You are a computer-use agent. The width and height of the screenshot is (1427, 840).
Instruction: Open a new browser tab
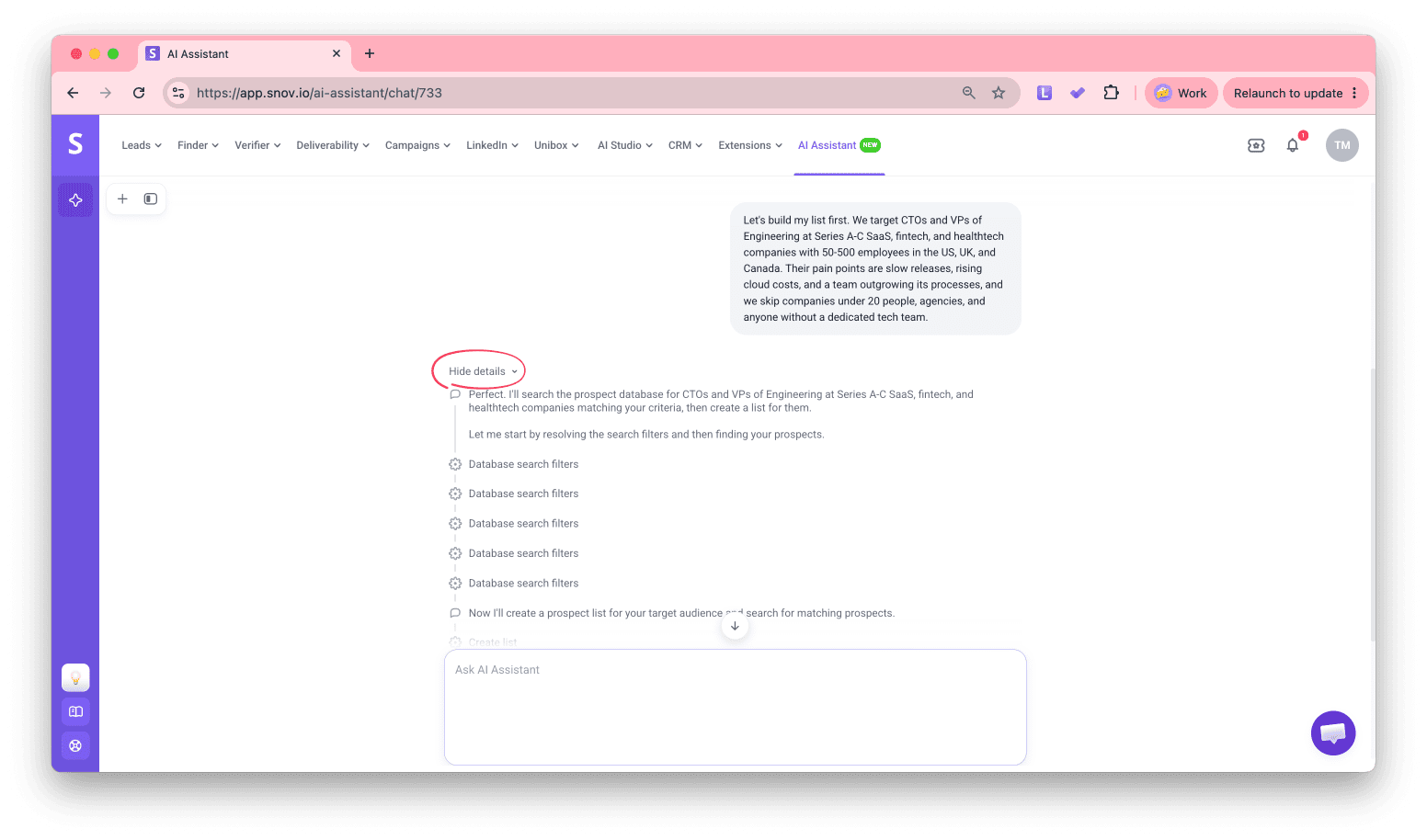point(370,53)
